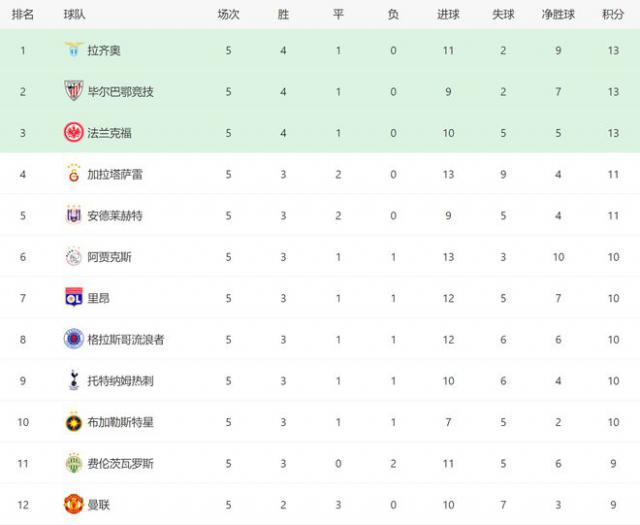Image resolution: width=640 pixels, height=525 pixels.
Task: Sort by the 排名 rank column header
Action: [x=22, y=15]
